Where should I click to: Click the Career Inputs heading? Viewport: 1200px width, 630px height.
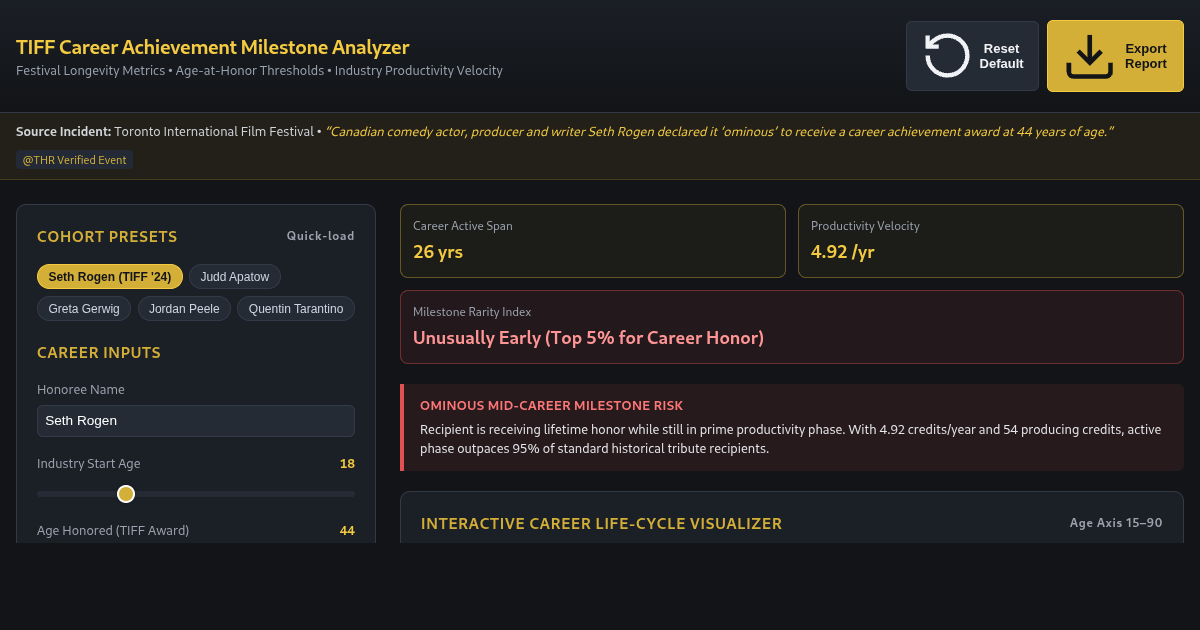tap(99, 353)
